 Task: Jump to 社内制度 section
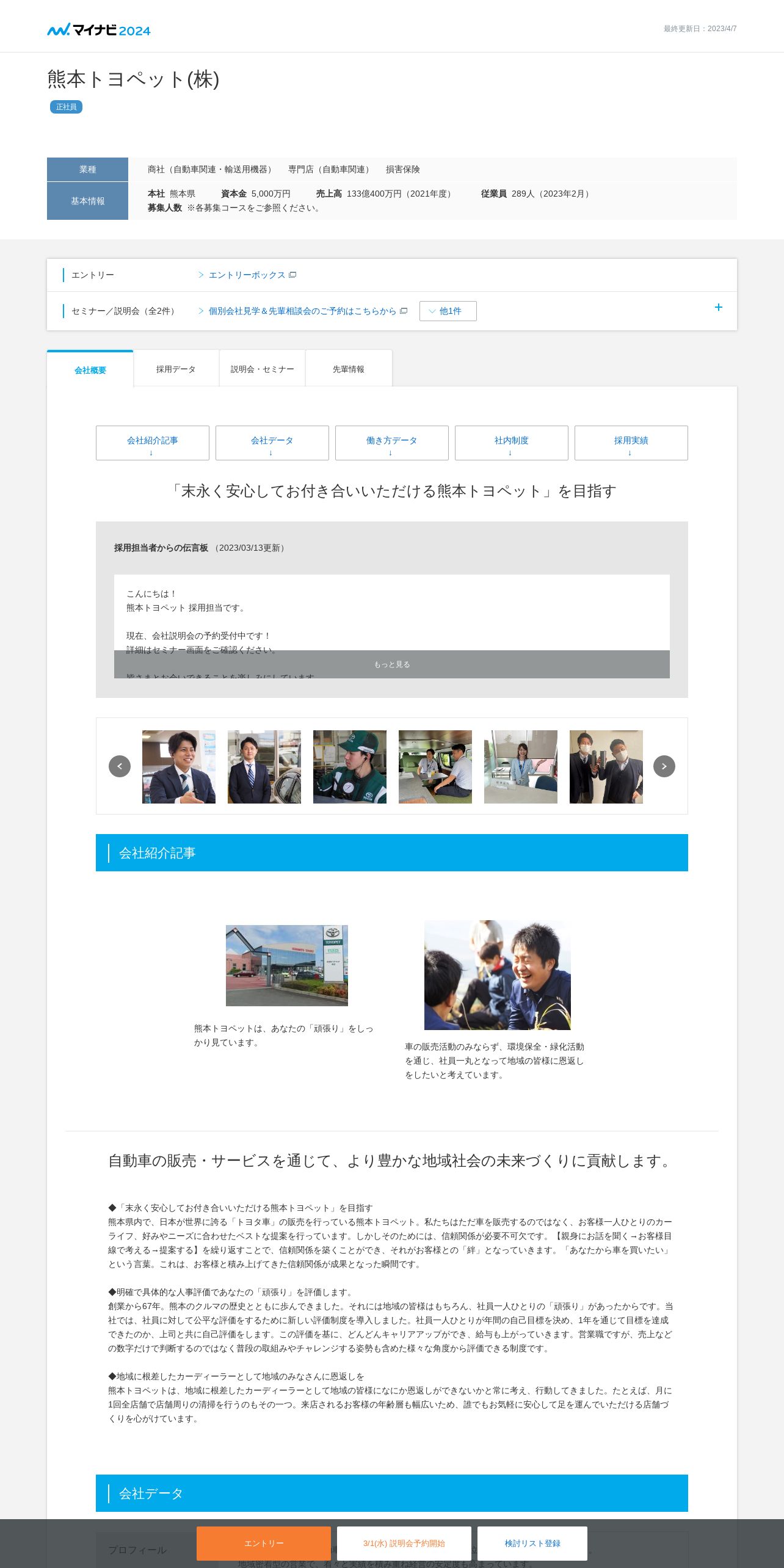[x=512, y=443]
